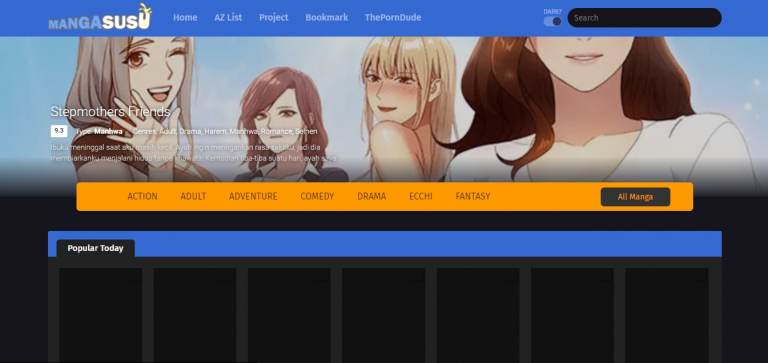Browse the COMEDY genre

[x=317, y=196]
